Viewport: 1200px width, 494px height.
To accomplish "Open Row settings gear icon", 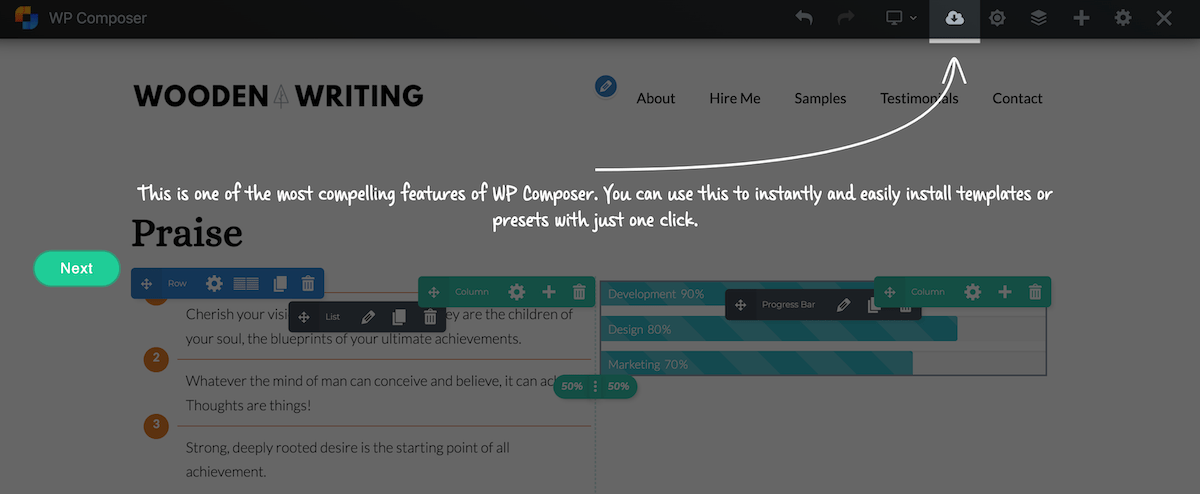I will [x=214, y=284].
